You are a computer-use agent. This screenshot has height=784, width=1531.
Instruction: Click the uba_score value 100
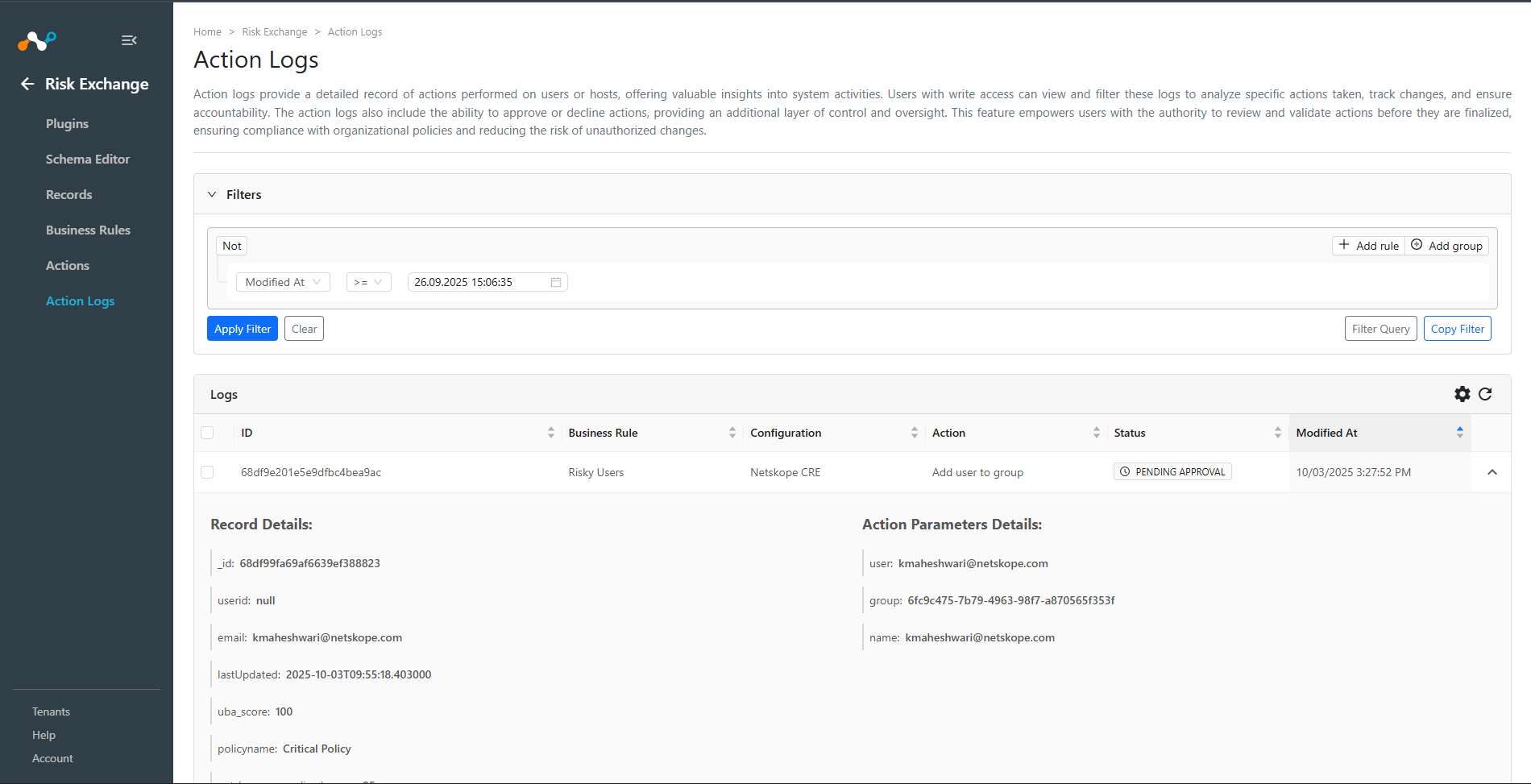tap(284, 711)
